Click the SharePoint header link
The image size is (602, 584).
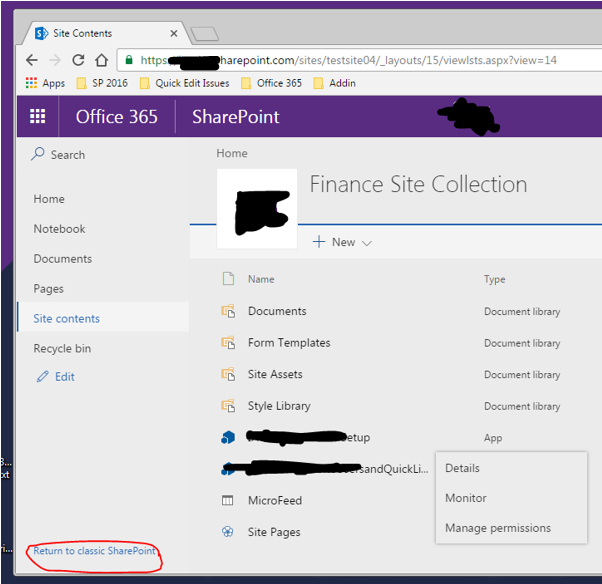(236, 116)
